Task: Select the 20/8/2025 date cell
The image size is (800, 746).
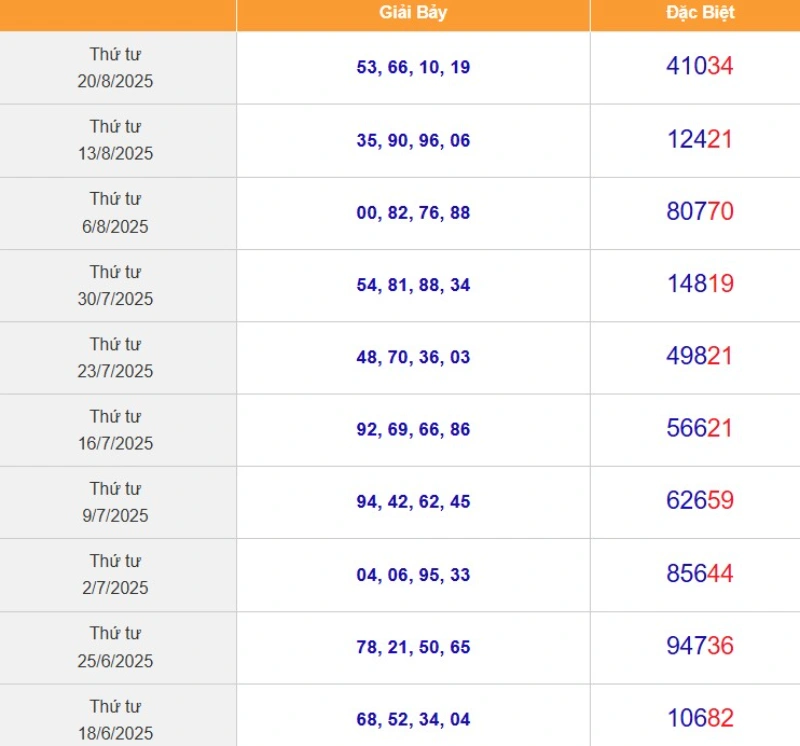Action: (x=117, y=68)
